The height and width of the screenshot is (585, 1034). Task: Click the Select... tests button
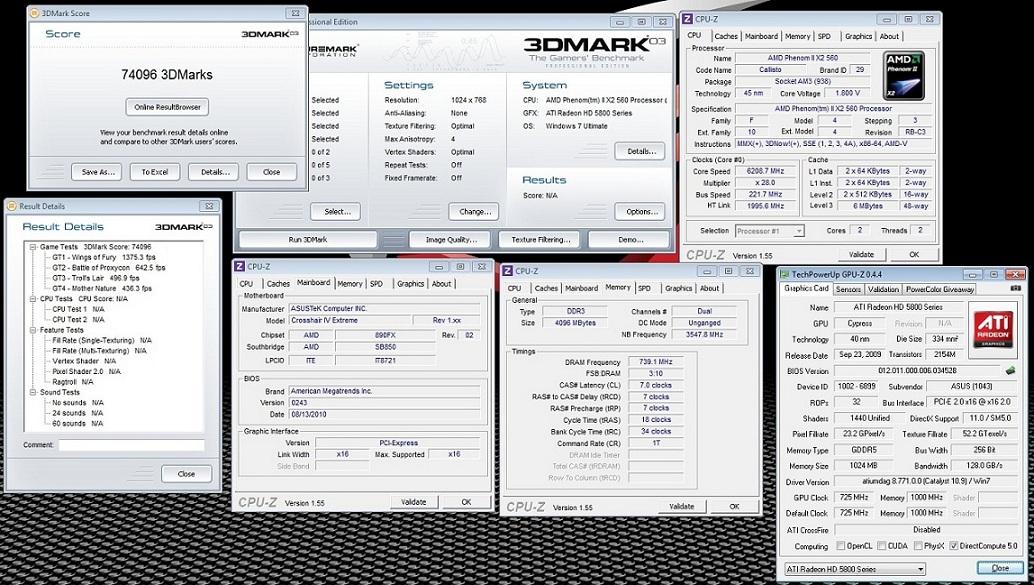(336, 212)
